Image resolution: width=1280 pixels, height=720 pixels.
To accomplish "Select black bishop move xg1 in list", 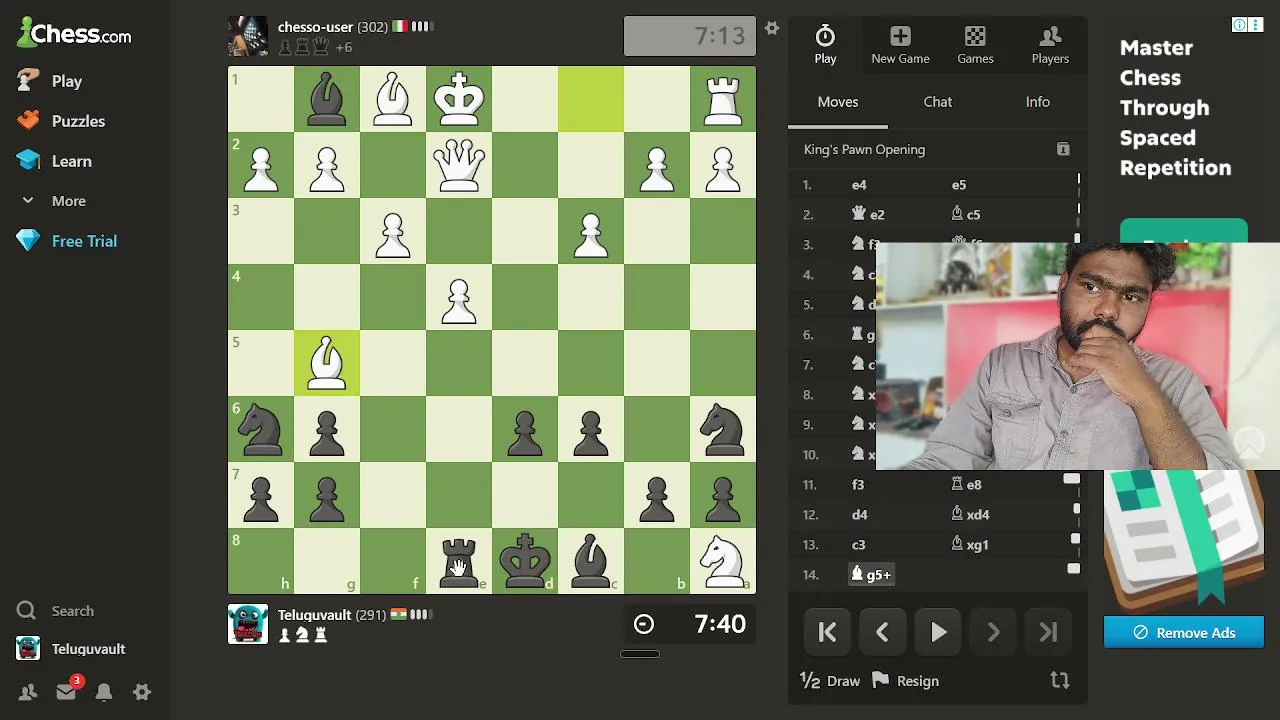I will [x=970, y=545].
